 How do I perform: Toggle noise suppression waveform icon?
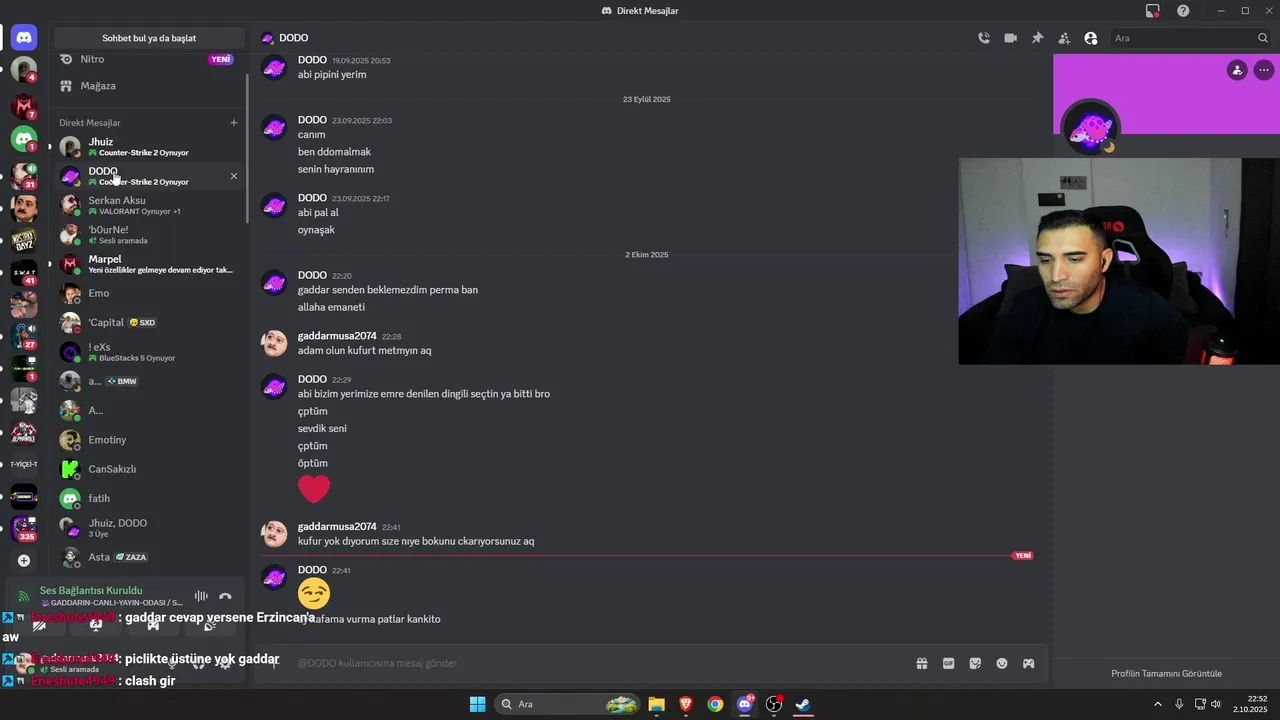point(201,597)
